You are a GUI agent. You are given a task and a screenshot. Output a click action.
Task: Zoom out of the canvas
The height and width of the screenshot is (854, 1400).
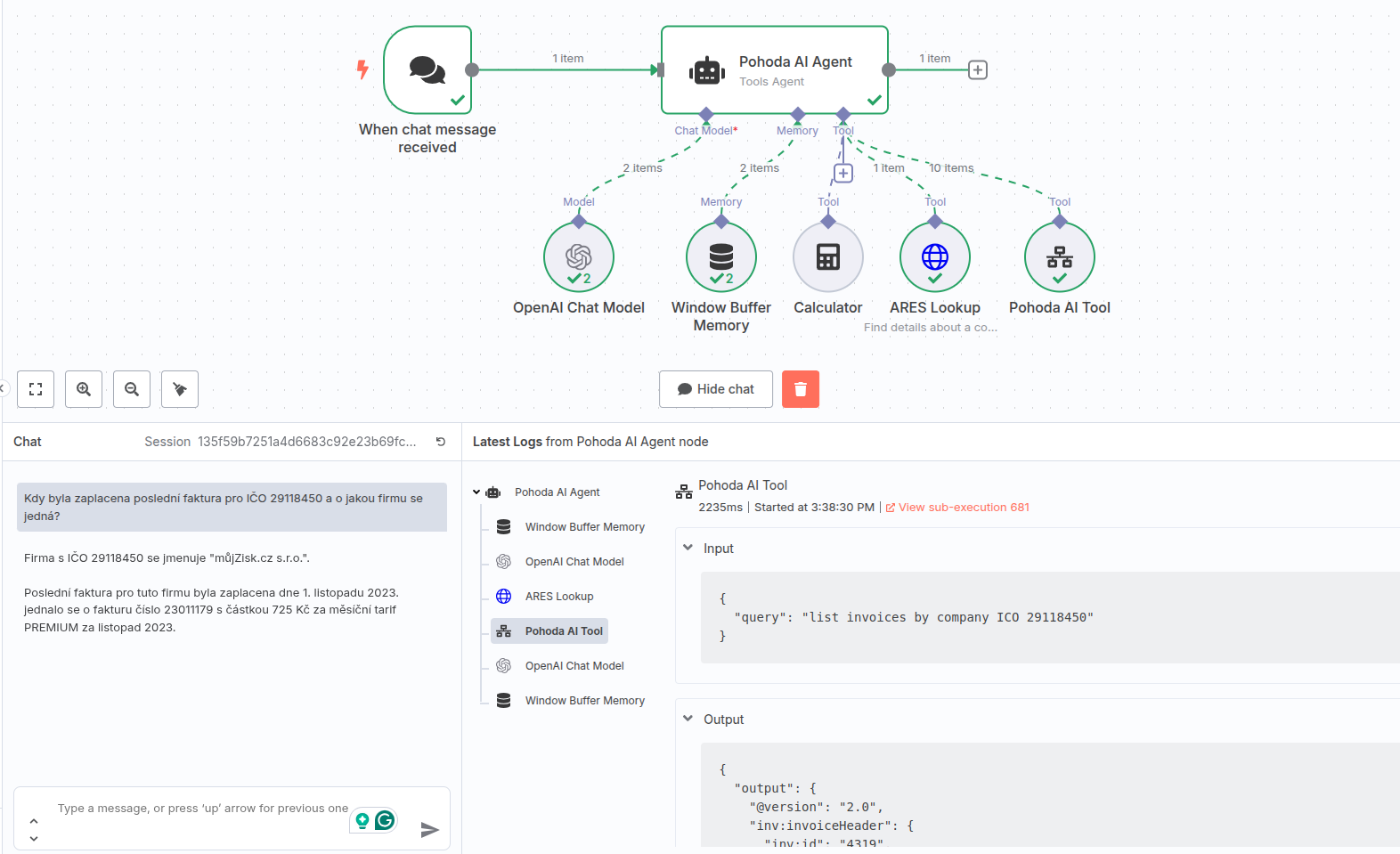click(132, 389)
